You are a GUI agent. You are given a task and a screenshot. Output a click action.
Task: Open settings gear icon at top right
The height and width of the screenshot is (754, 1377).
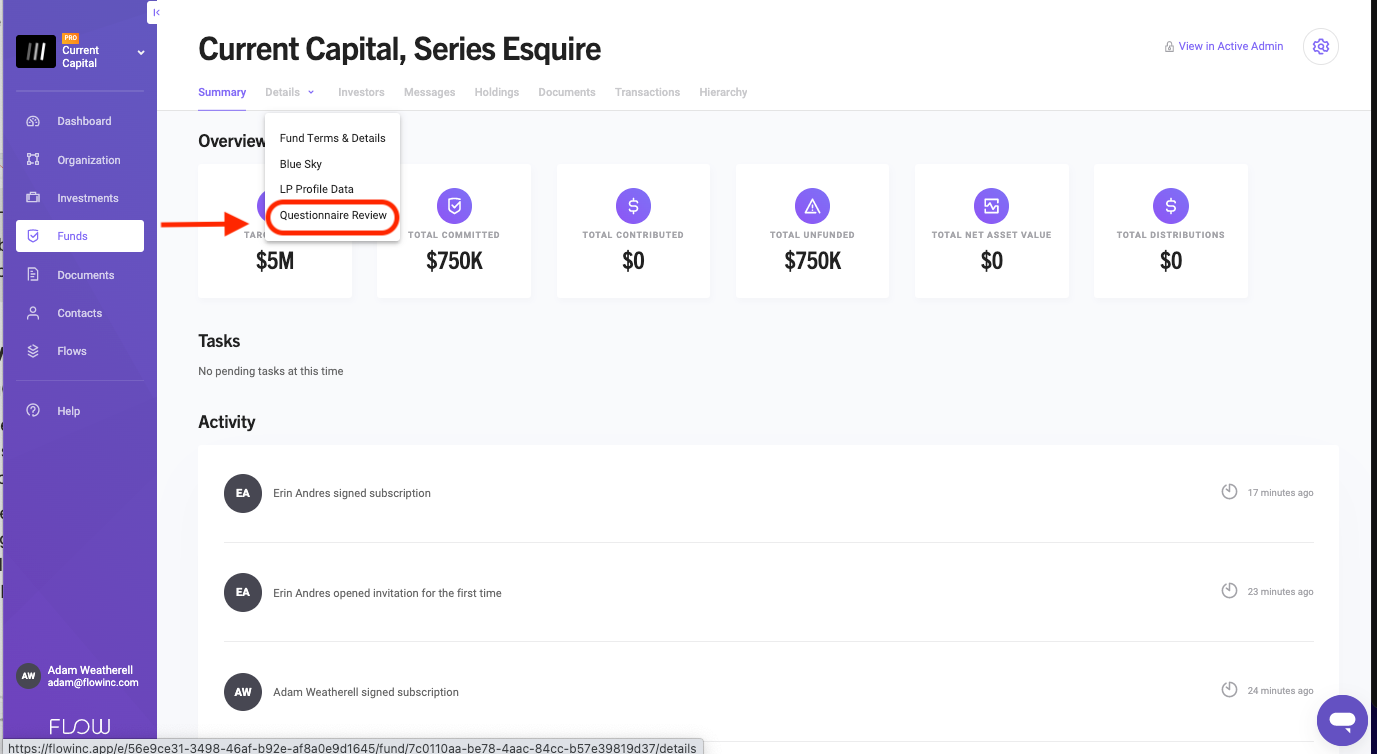pyautogui.click(x=1321, y=46)
